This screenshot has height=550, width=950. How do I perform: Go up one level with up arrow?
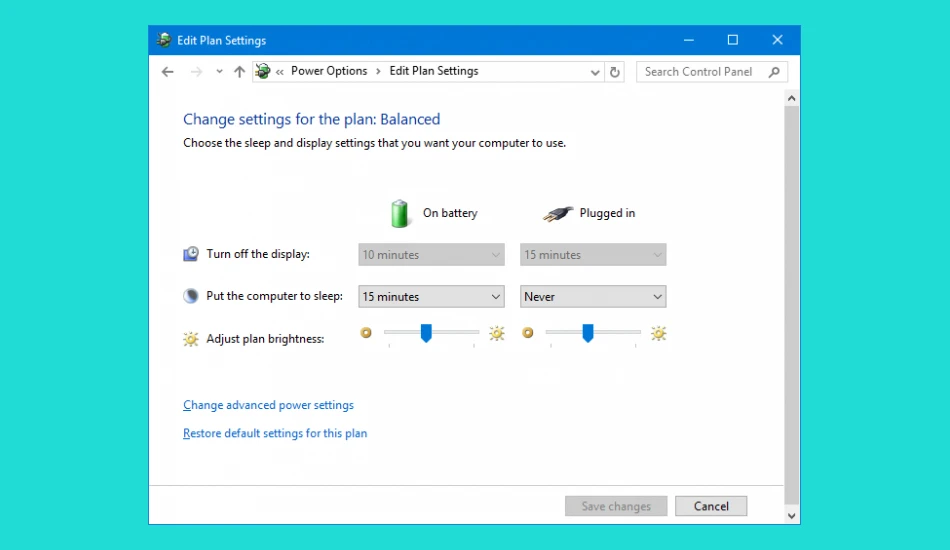239,71
